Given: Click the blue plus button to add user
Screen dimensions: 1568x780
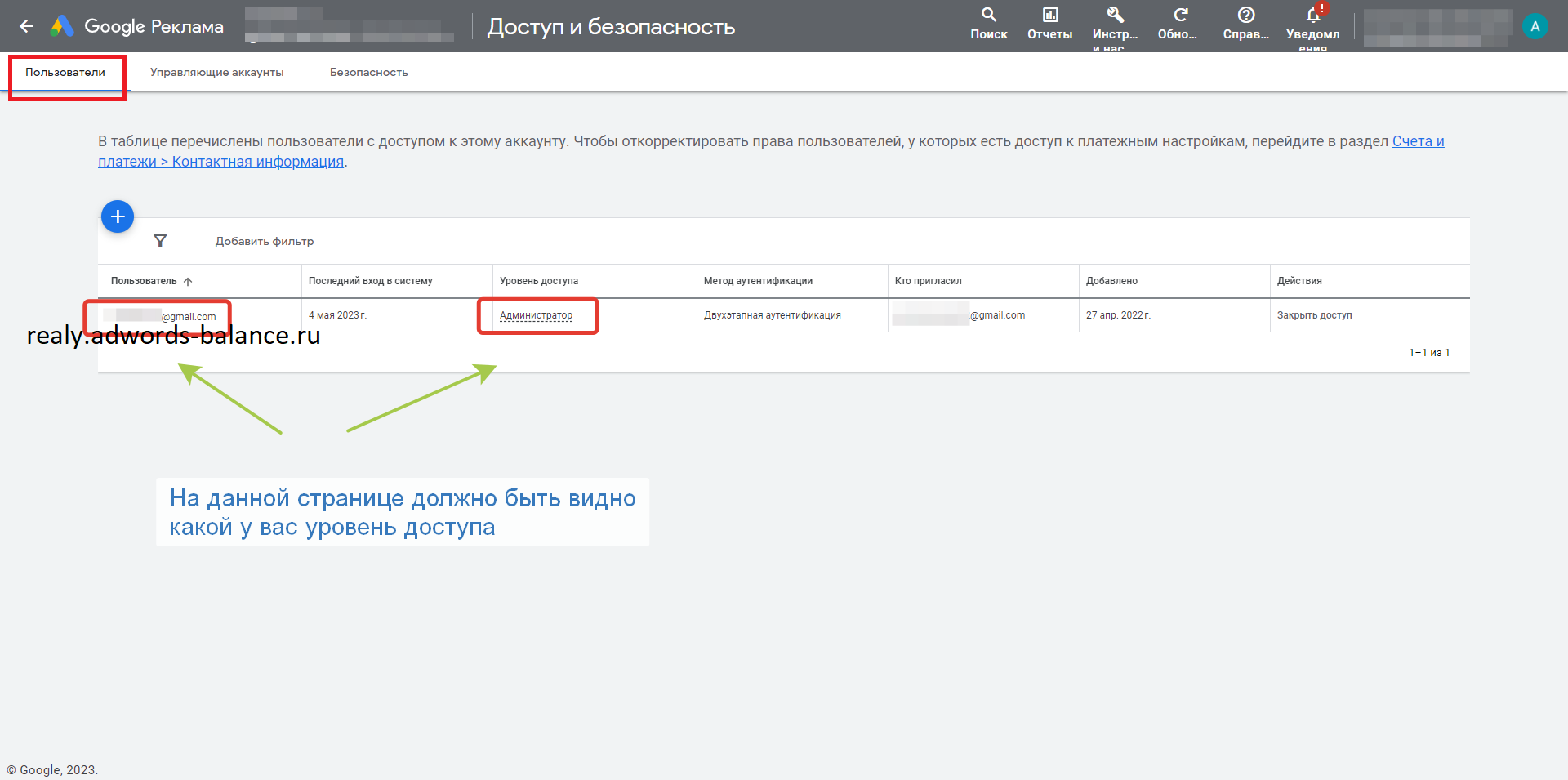Looking at the screenshot, I should tap(118, 216).
